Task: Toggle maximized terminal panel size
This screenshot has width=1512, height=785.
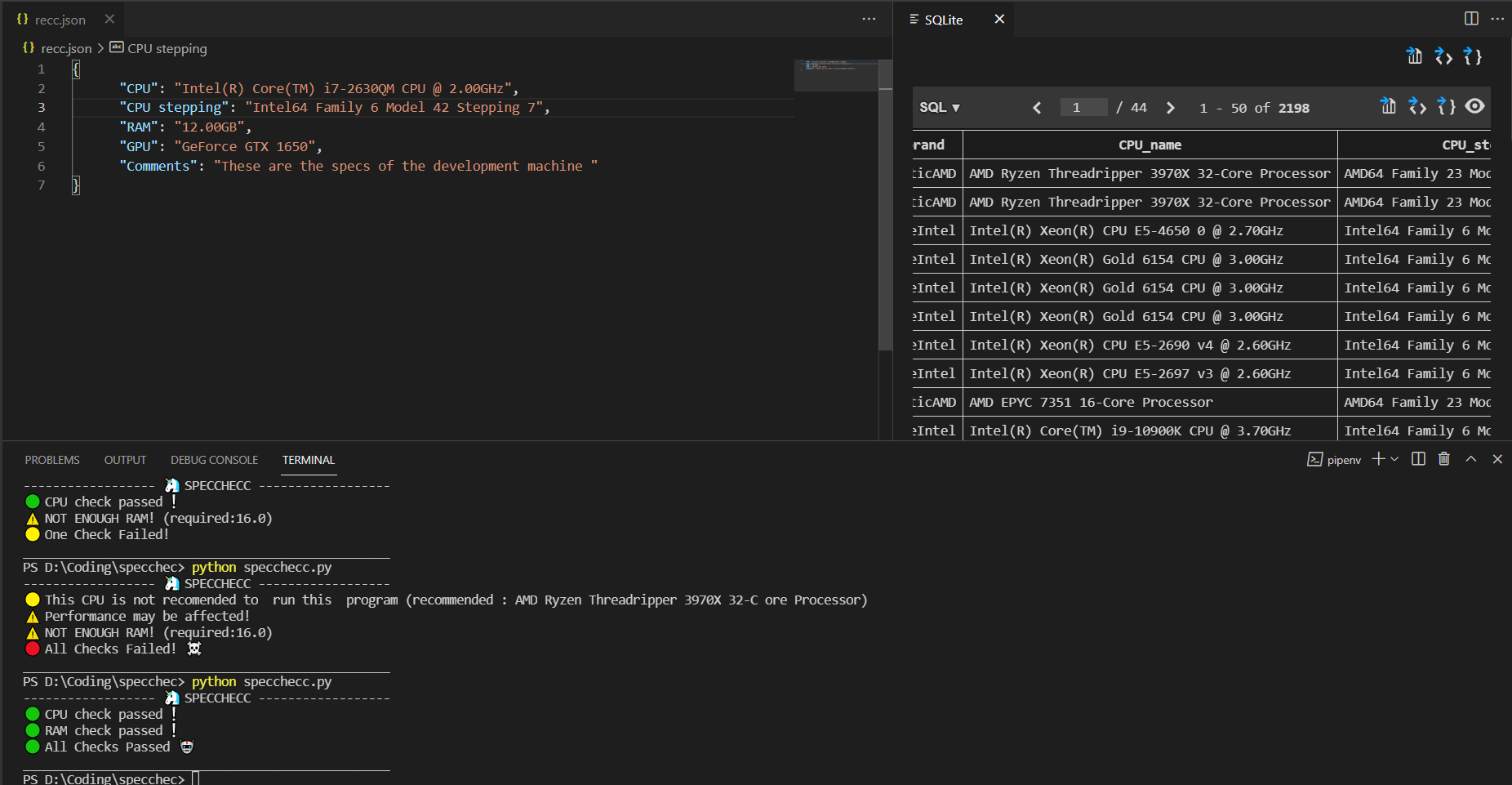Action: [x=1471, y=459]
